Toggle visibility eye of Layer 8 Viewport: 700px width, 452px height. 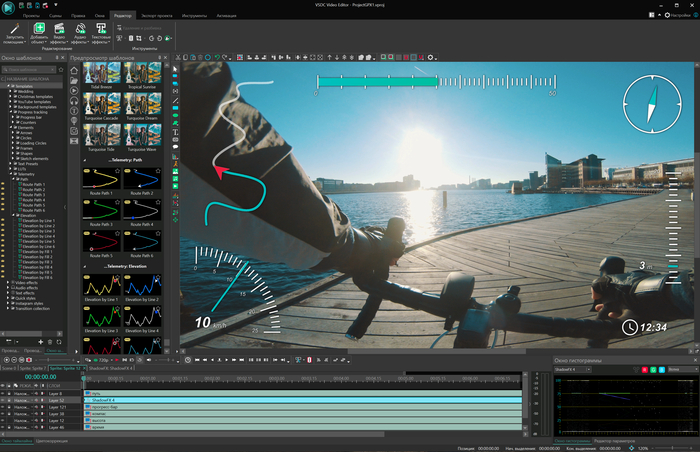click(x=3, y=393)
